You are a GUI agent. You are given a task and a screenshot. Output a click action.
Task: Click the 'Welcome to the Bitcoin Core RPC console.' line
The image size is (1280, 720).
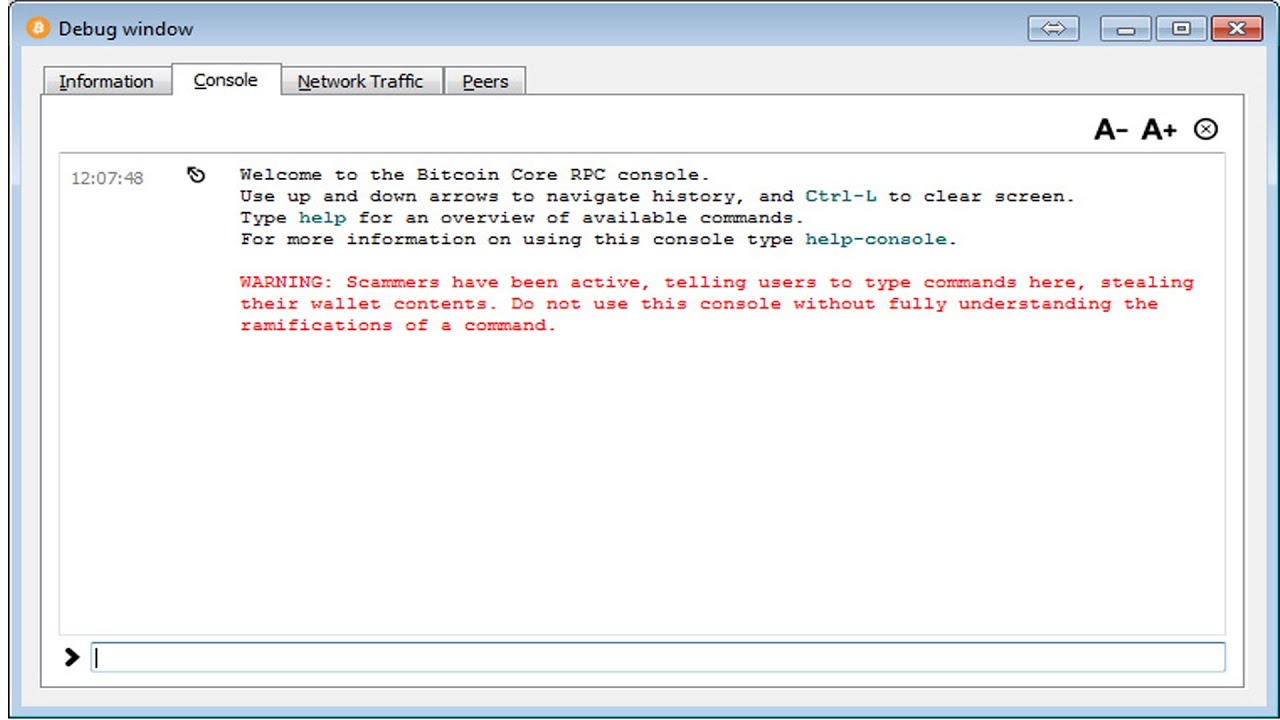(475, 174)
